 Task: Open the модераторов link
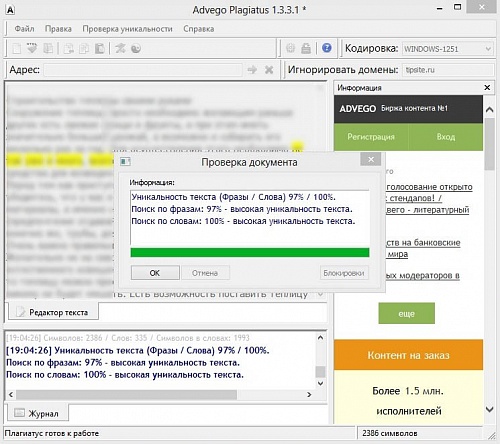(x=423, y=275)
